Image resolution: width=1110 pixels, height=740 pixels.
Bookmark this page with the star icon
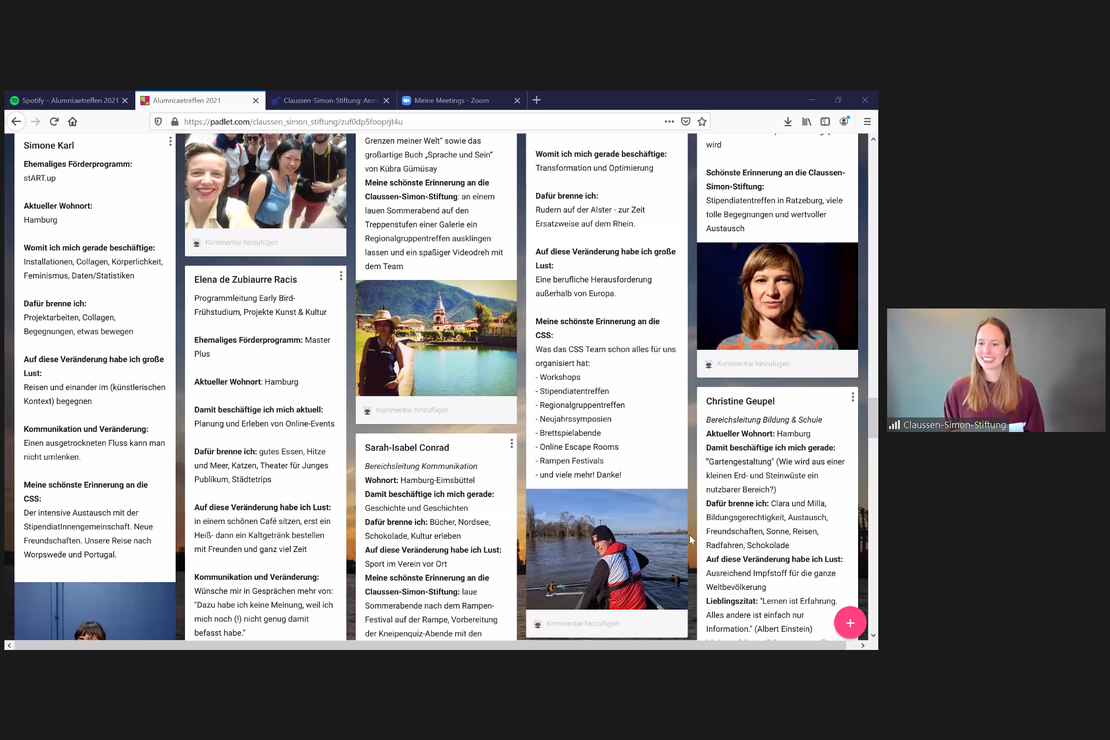point(702,121)
